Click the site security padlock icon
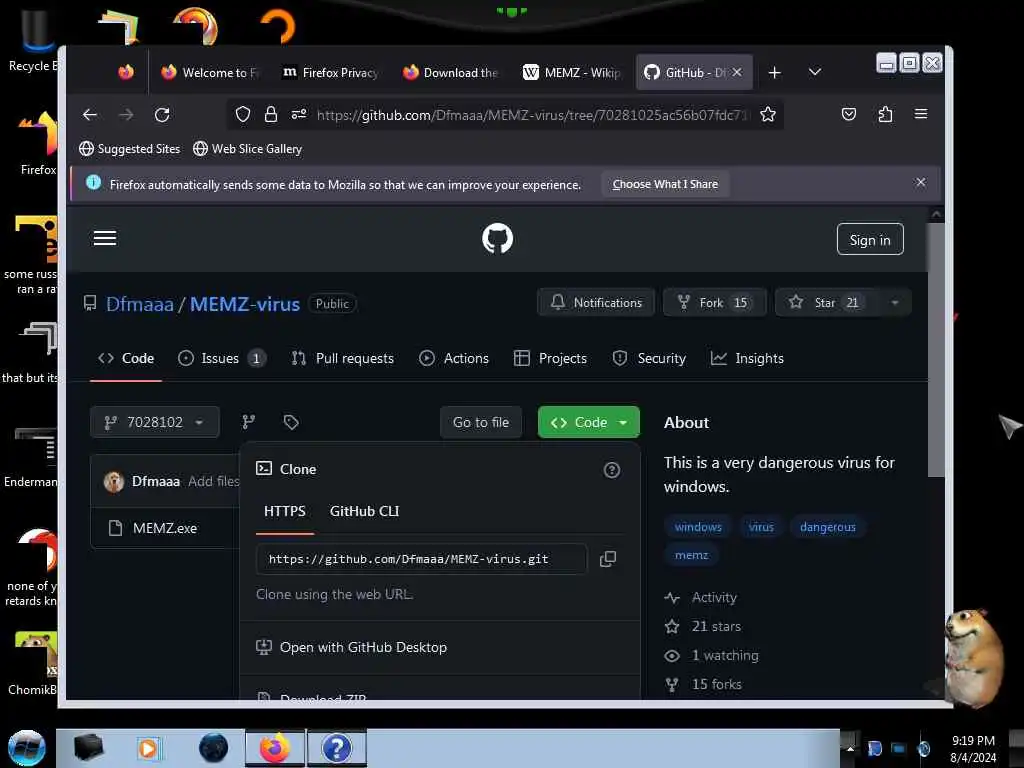The image size is (1024, 768). tap(270, 115)
